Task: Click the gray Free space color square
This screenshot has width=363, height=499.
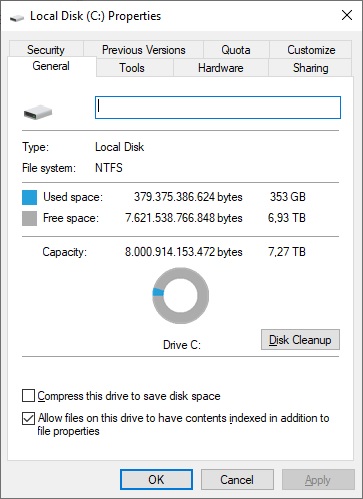Action: click(x=29, y=218)
